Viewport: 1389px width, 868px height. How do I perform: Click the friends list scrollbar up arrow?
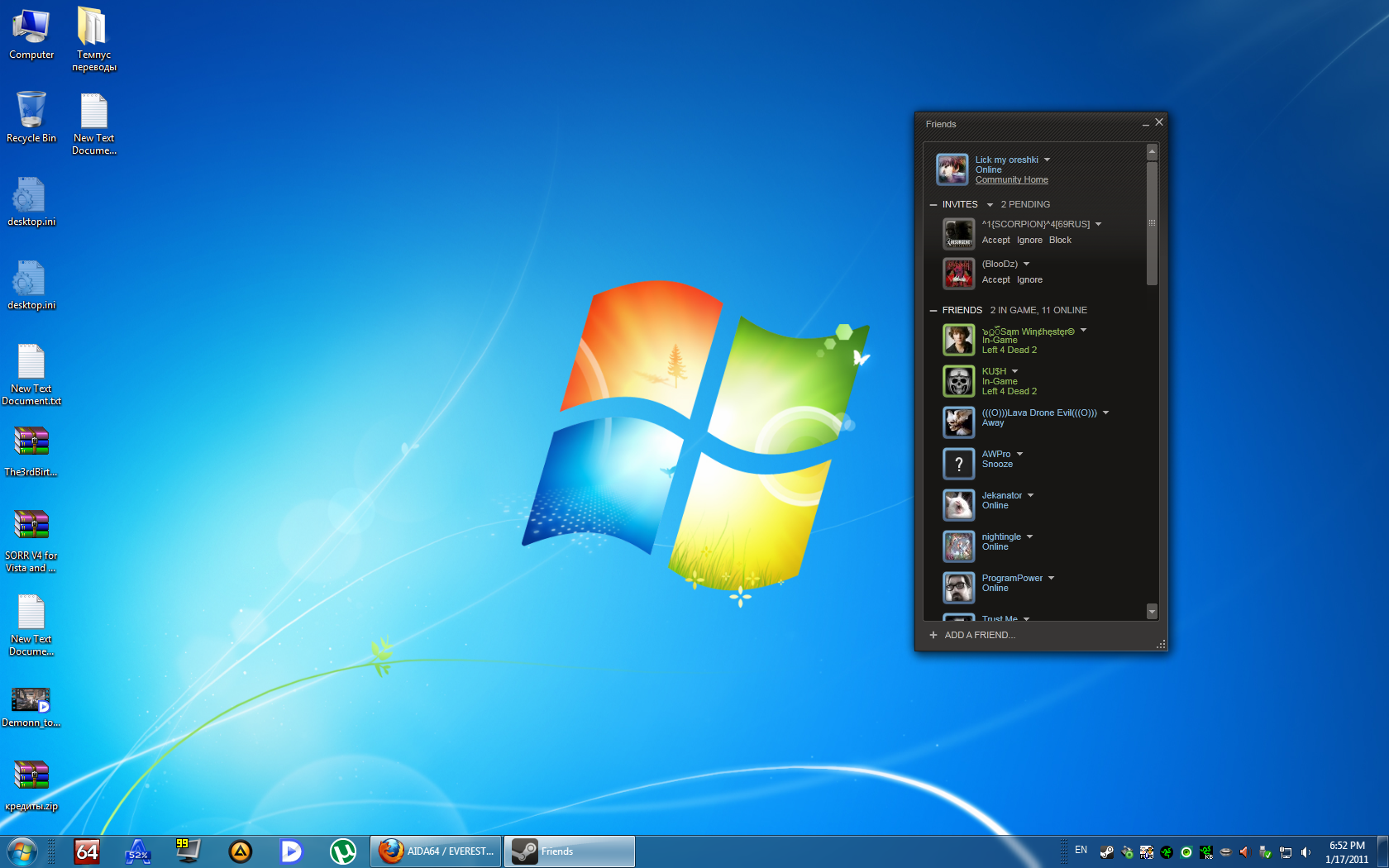[1152, 152]
